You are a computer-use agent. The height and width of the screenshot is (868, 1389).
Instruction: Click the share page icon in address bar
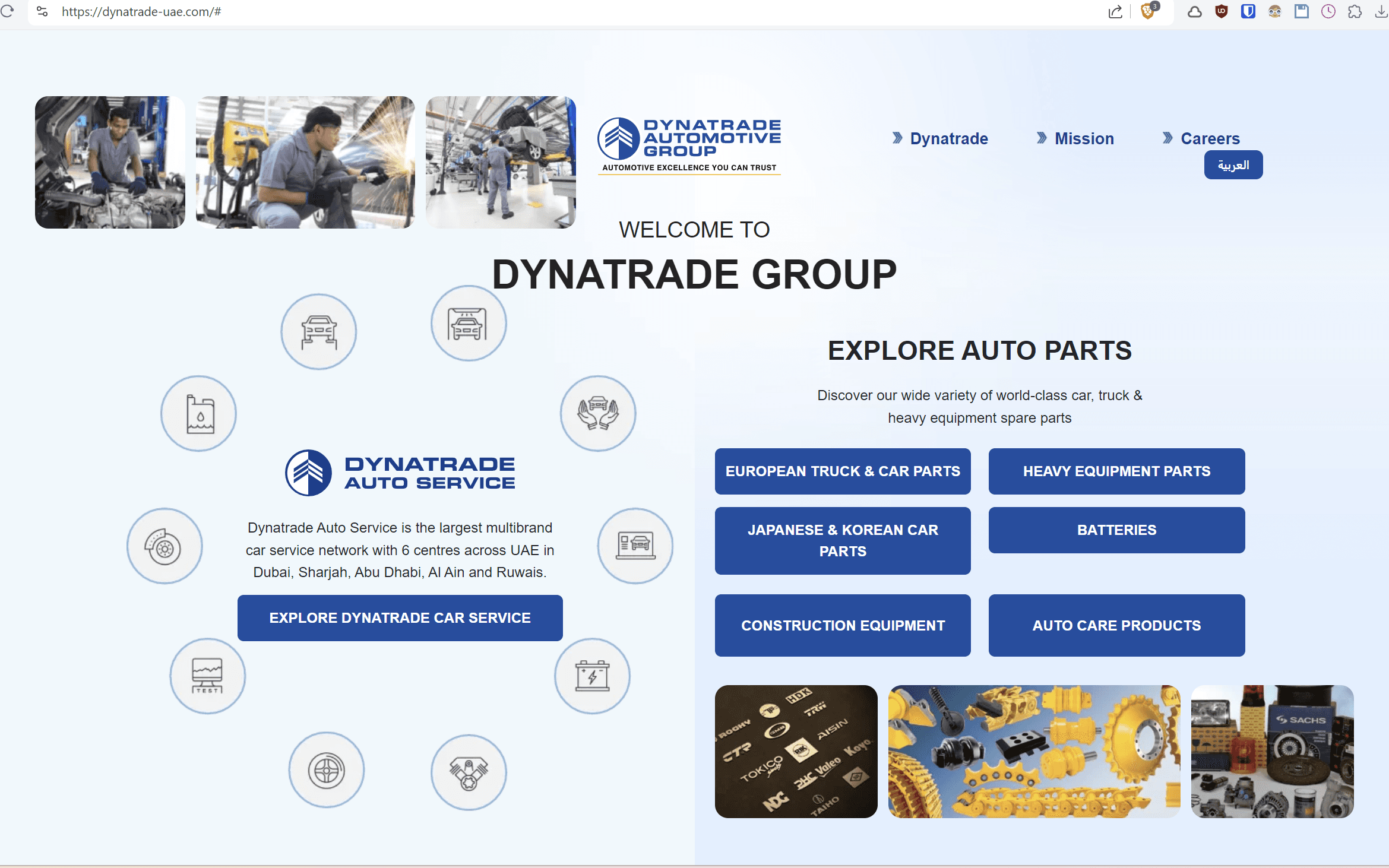click(1115, 11)
